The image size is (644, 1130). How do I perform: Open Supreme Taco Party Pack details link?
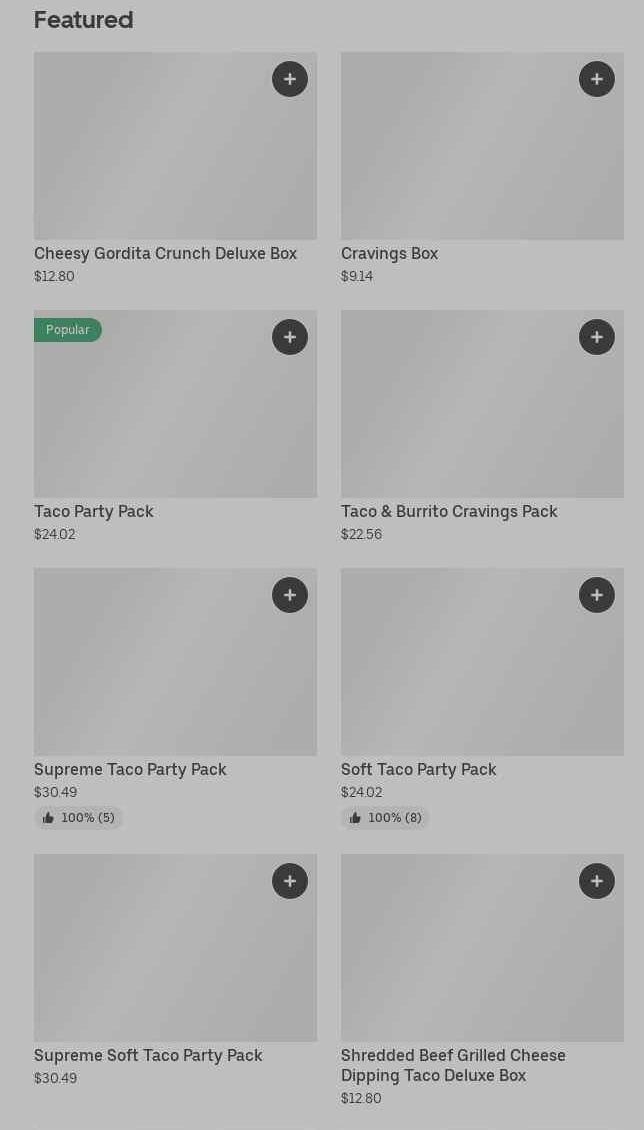[130, 770]
